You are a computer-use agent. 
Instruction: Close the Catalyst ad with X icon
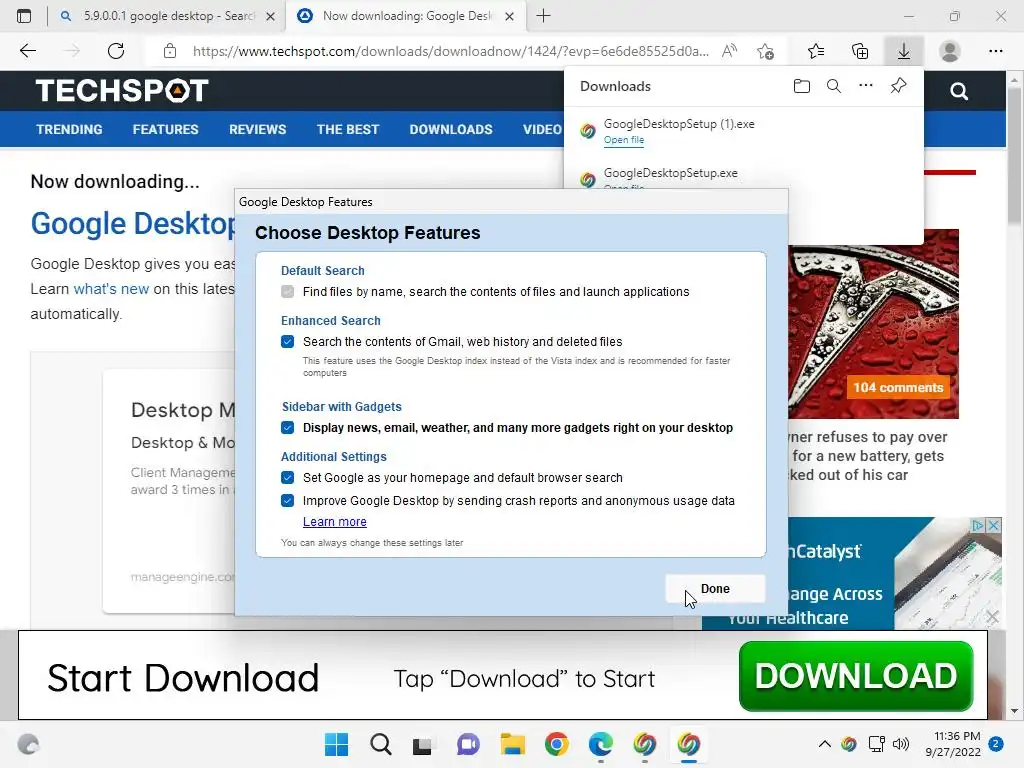(x=993, y=526)
